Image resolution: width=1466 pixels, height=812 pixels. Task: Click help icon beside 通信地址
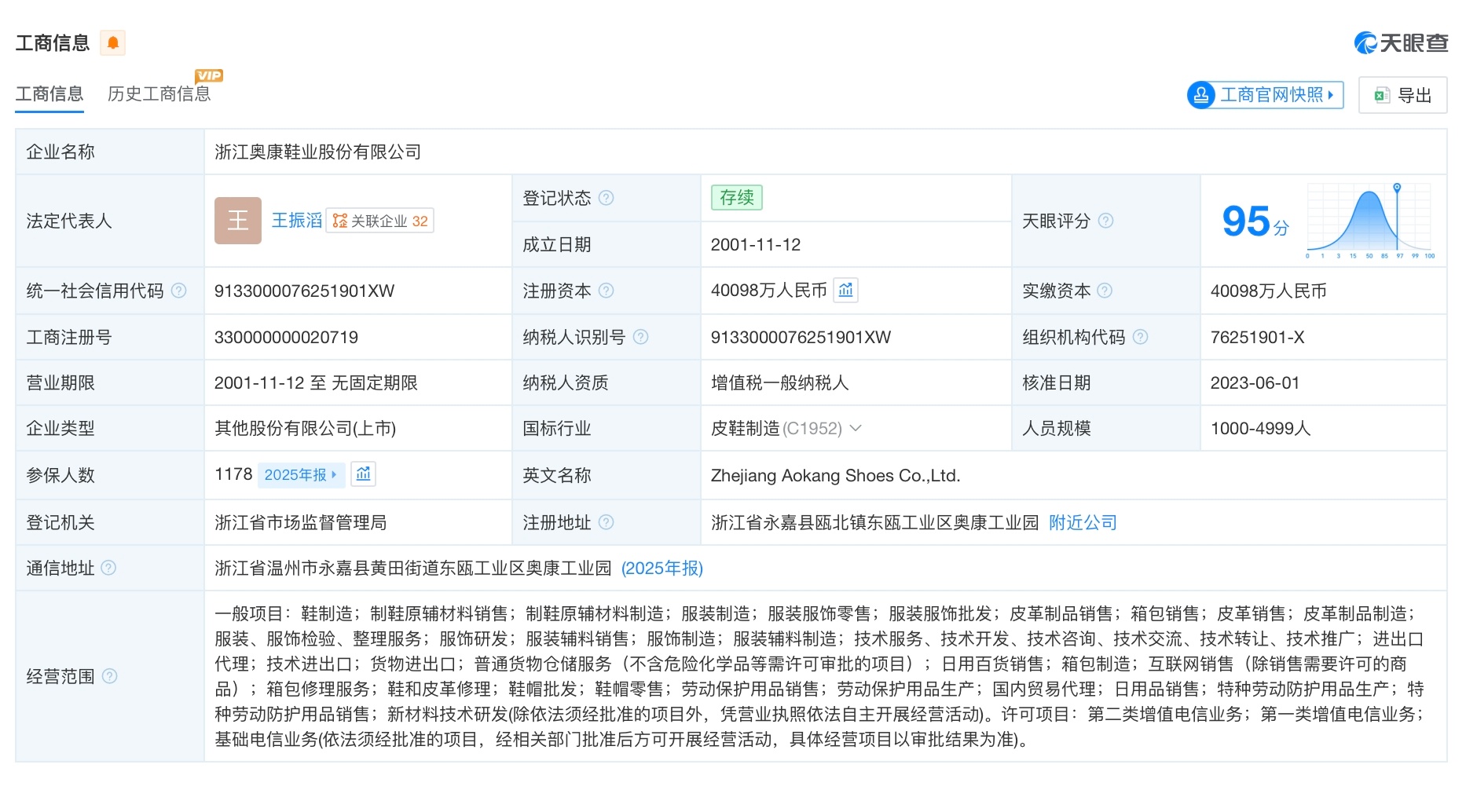pos(108,568)
